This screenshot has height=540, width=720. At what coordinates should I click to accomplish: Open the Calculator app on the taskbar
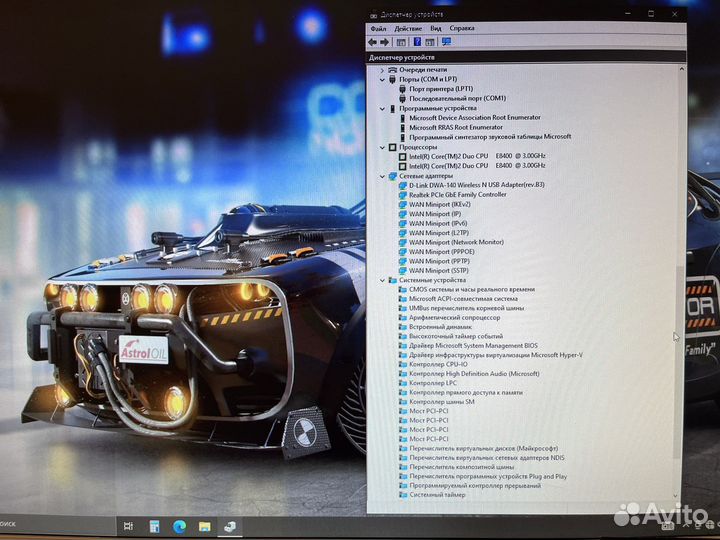click(x=154, y=526)
